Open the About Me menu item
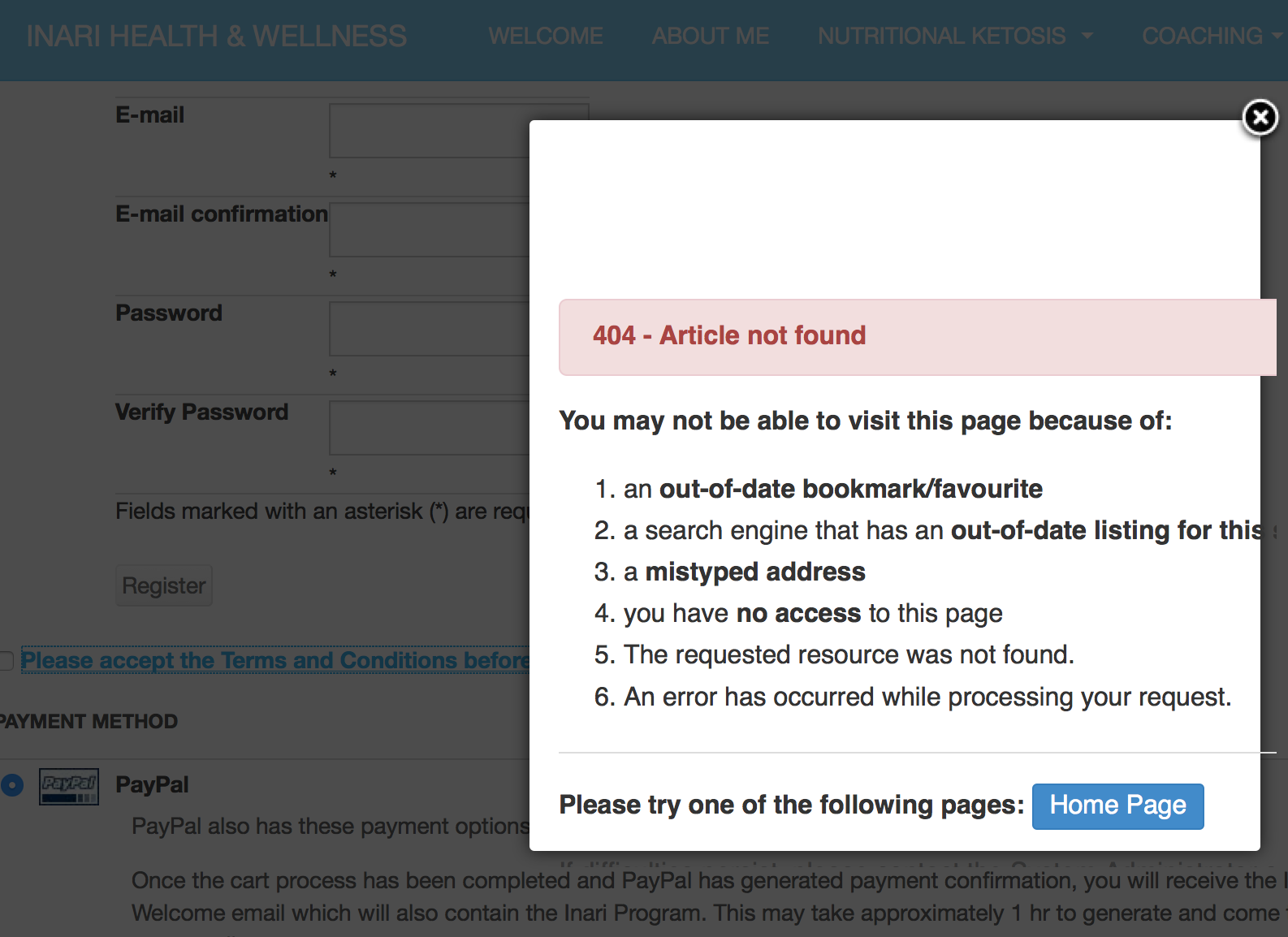Image resolution: width=1288 pixels, height=937 pixels. click(711, 37)
